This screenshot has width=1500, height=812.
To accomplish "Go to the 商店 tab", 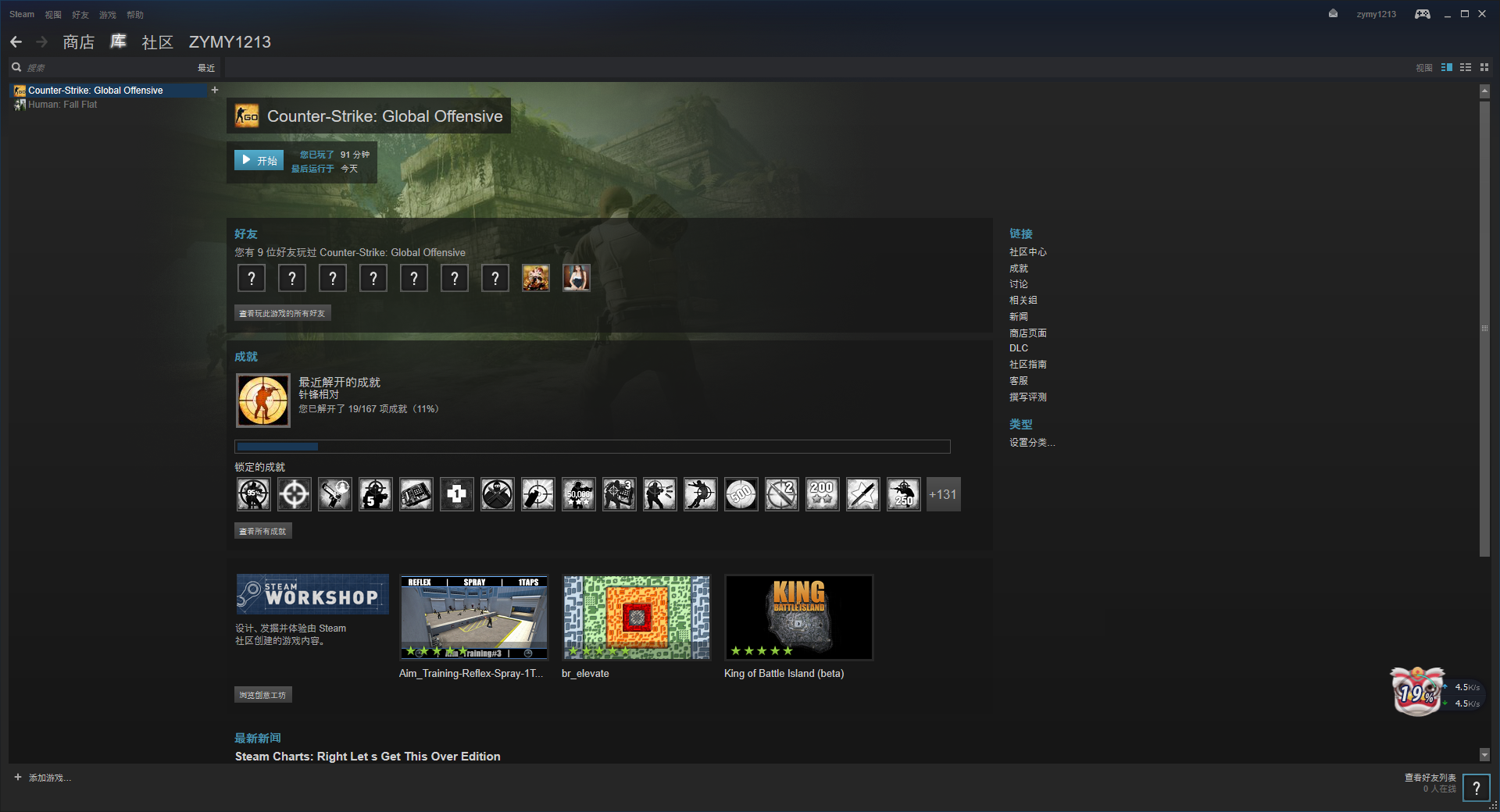I will (x=79, y=42).
